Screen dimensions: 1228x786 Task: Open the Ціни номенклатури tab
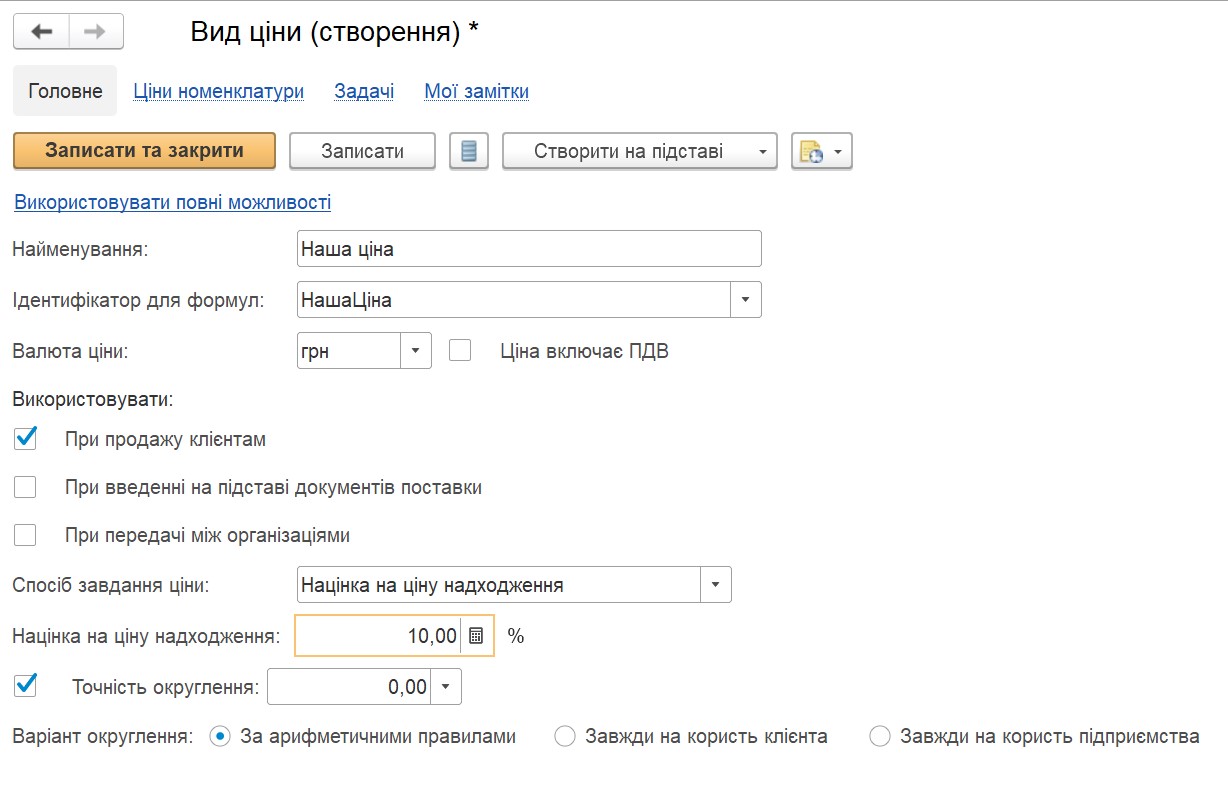coord(219,91)
